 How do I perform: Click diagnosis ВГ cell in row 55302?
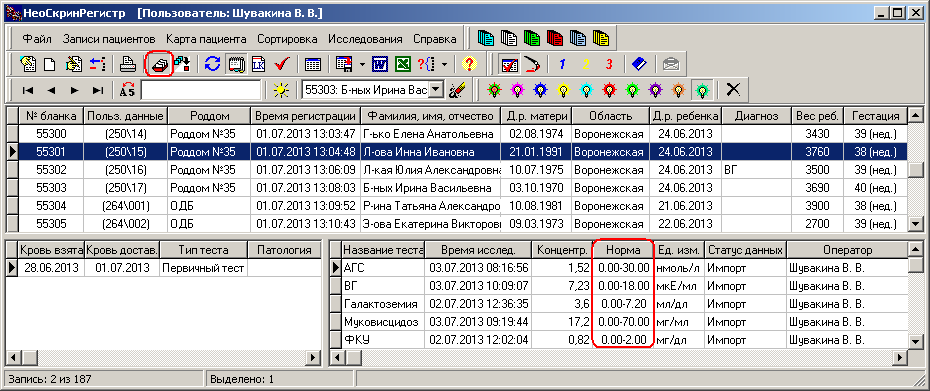click(756, 170)
